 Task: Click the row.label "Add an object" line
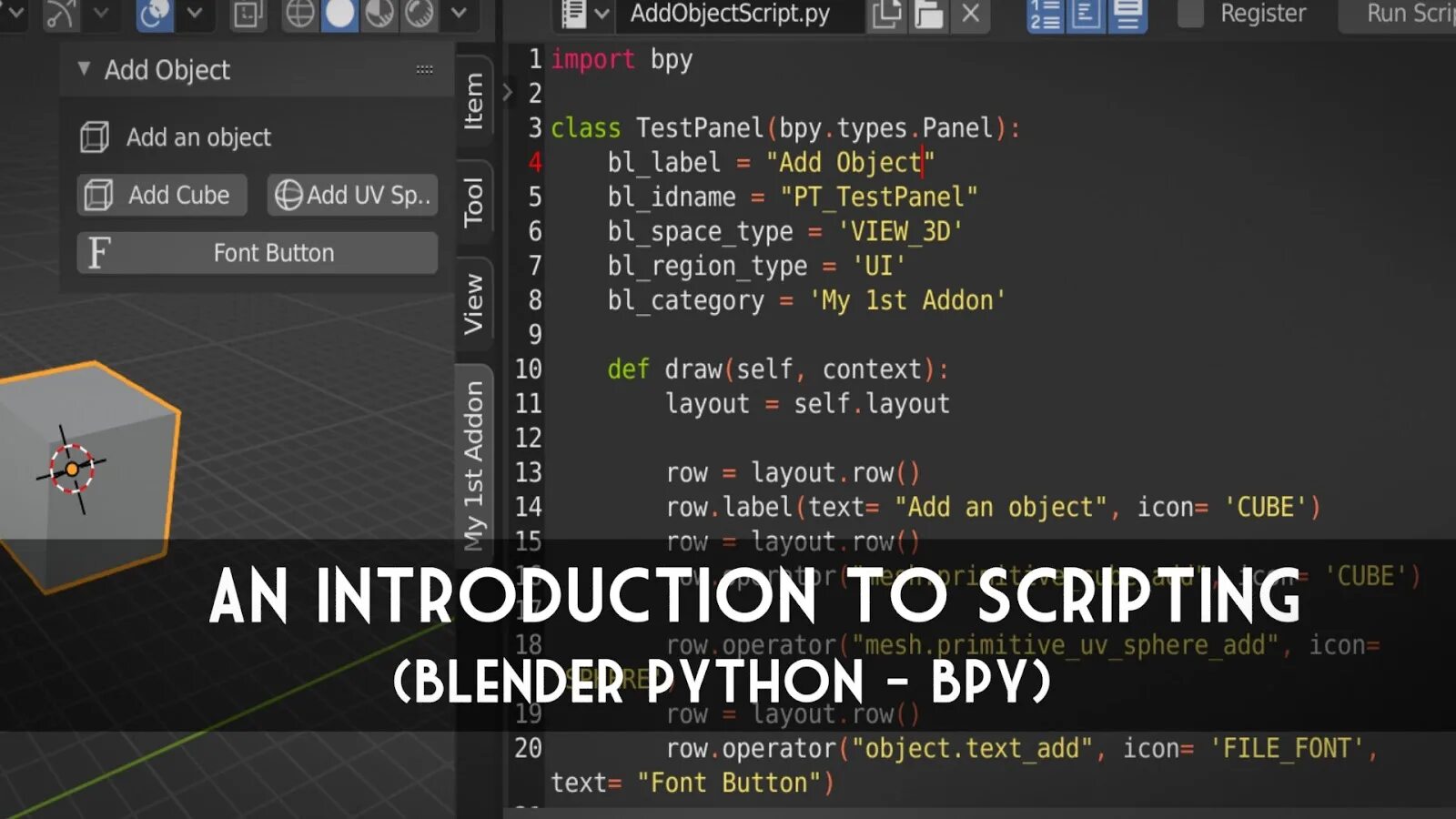coord(993,508)
